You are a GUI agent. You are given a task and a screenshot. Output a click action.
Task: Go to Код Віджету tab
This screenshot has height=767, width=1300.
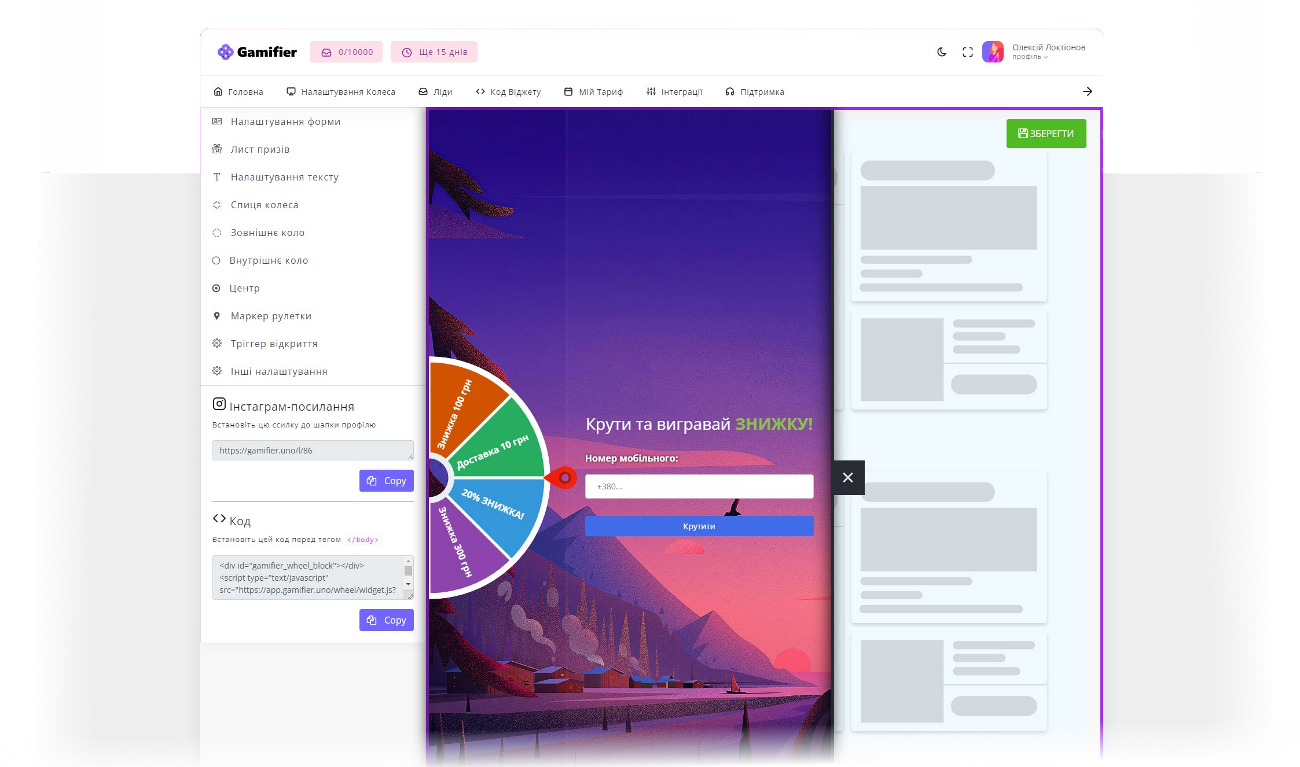(508, 92)
